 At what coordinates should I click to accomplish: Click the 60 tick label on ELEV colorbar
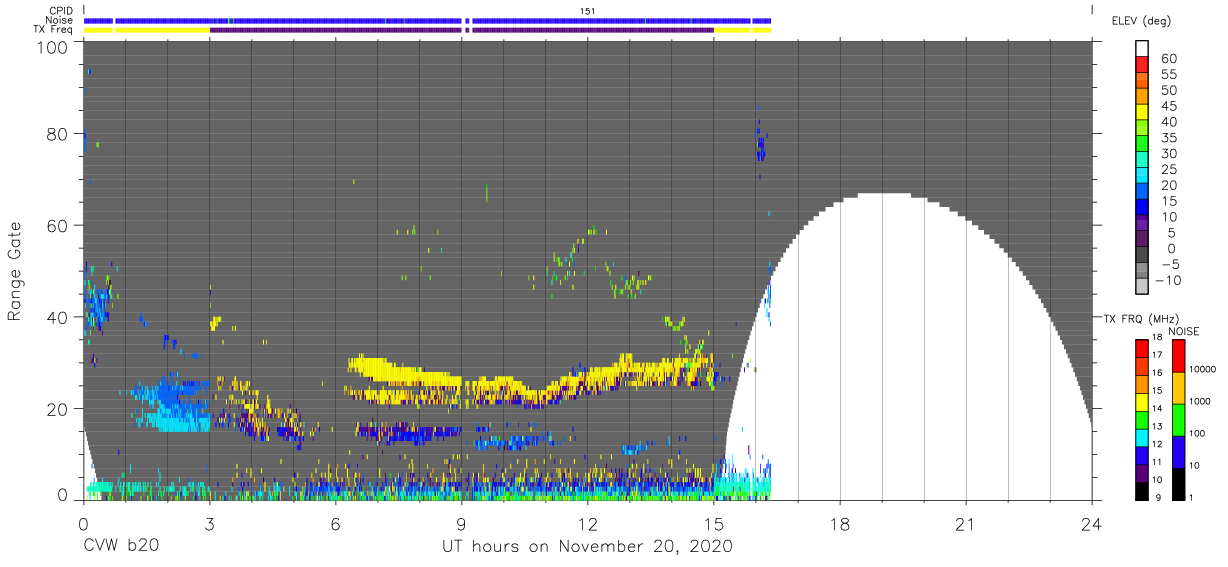(x=1168, y=59)
